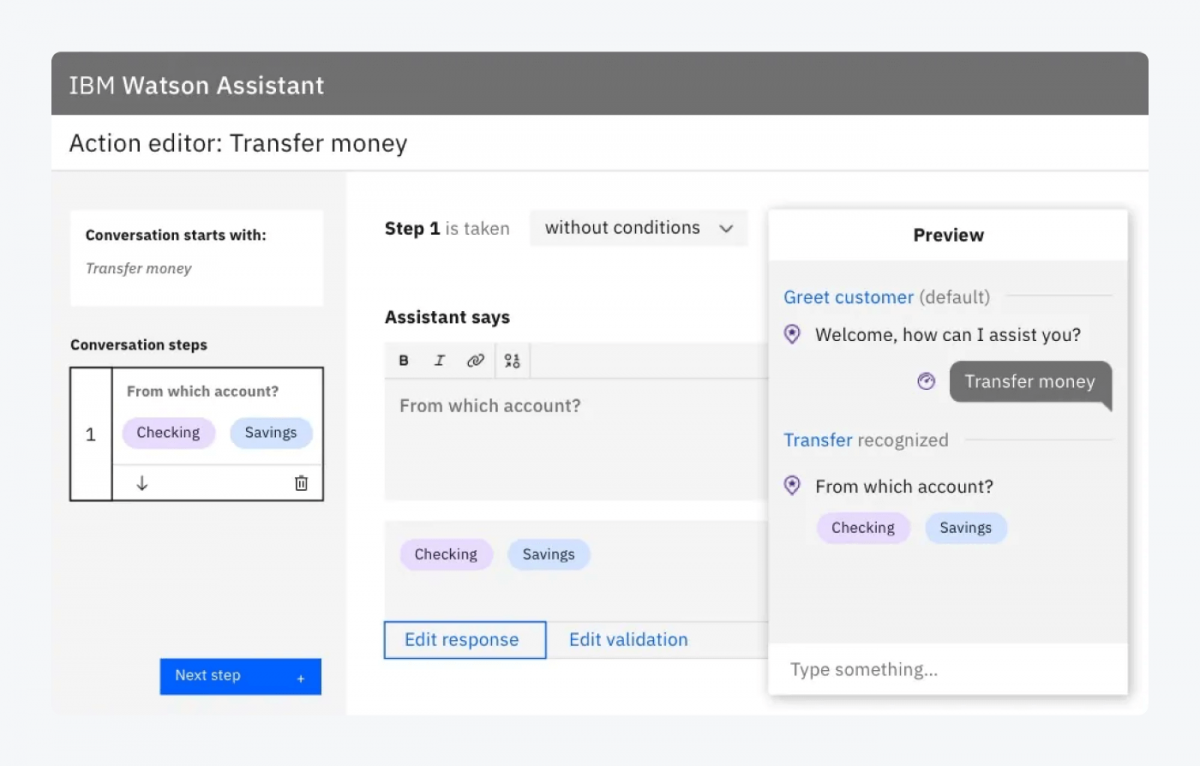
Task: Open the insert variable icon in the toolbar
Action: tap(512, 360)
